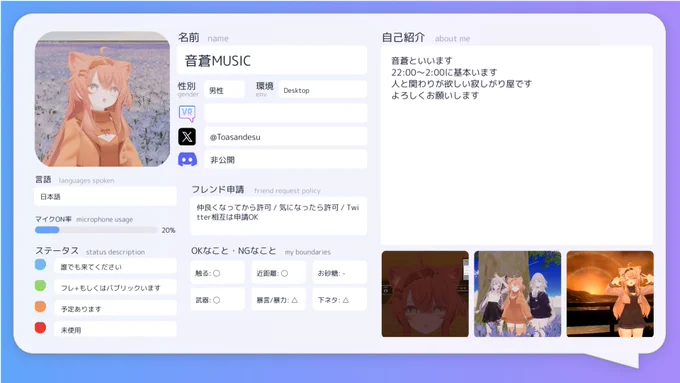Image resolution: width=680 pixels, height=383 pixels.
Task: Click the language field 日本語
Action: (105, 196)
